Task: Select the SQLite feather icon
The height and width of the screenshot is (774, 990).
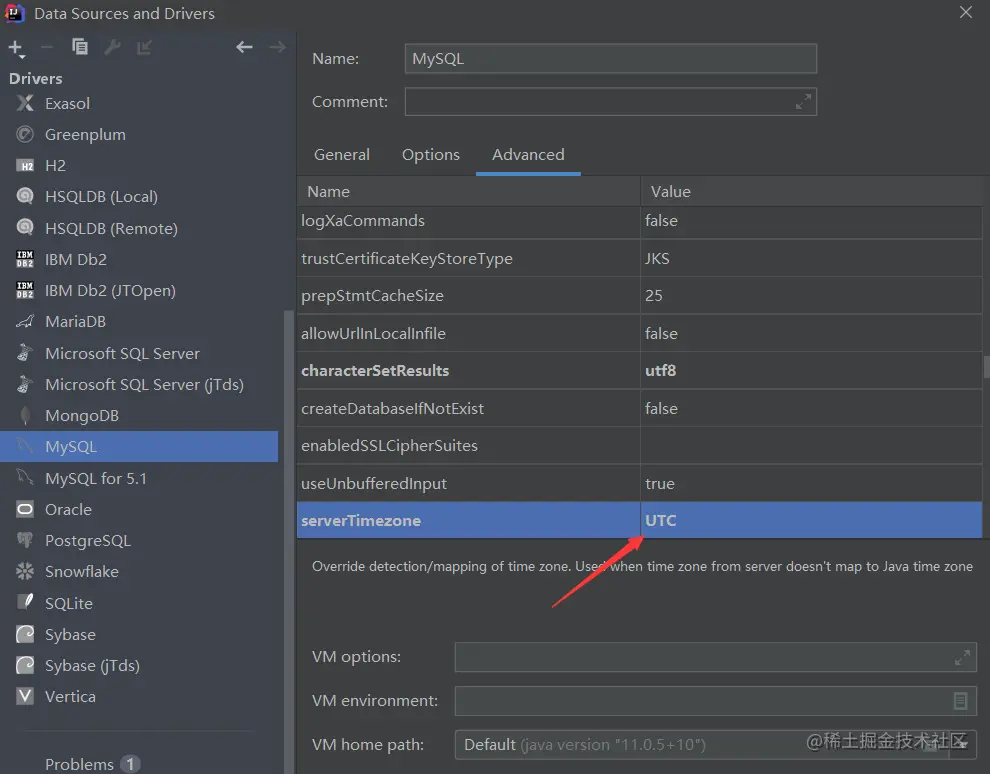Action: click(x=25, y=602)
